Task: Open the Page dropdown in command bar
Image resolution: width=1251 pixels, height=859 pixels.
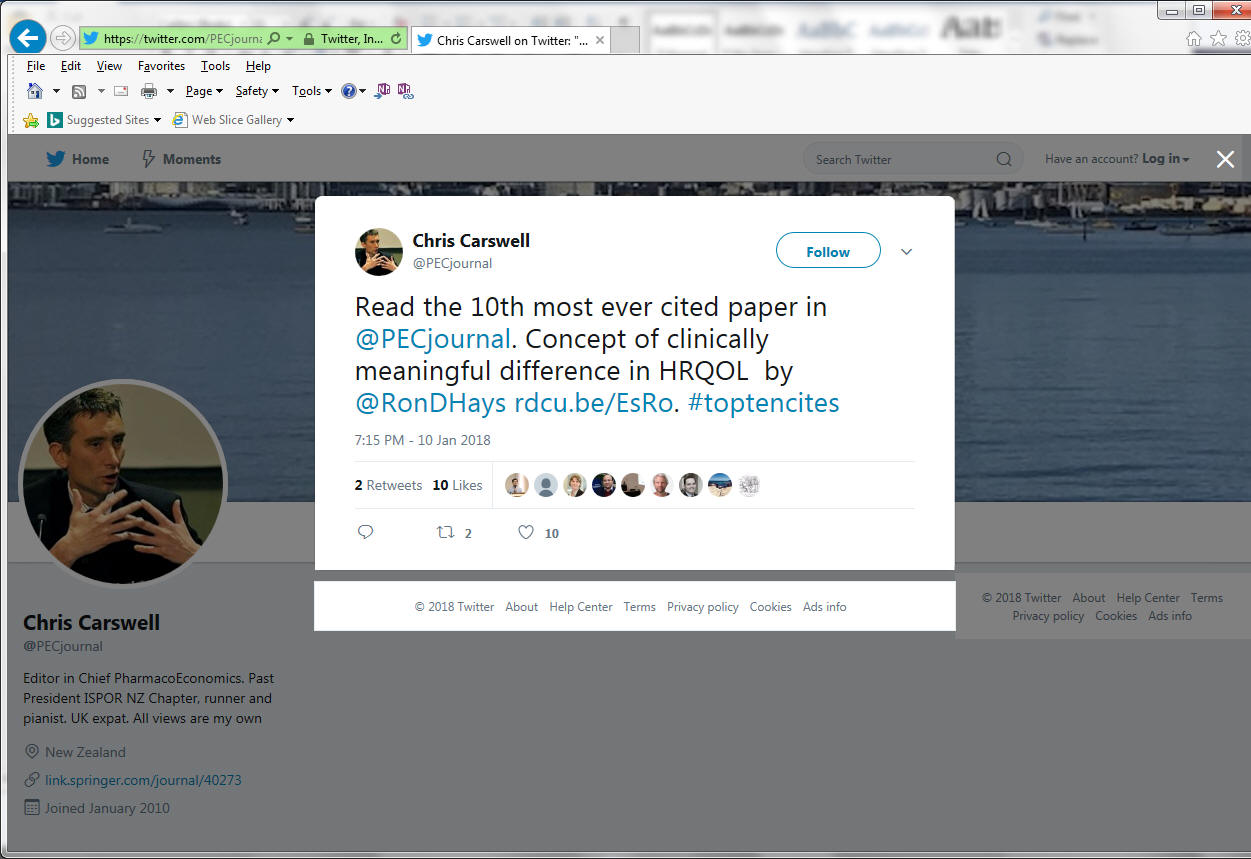Action: (x=205, y=91)
